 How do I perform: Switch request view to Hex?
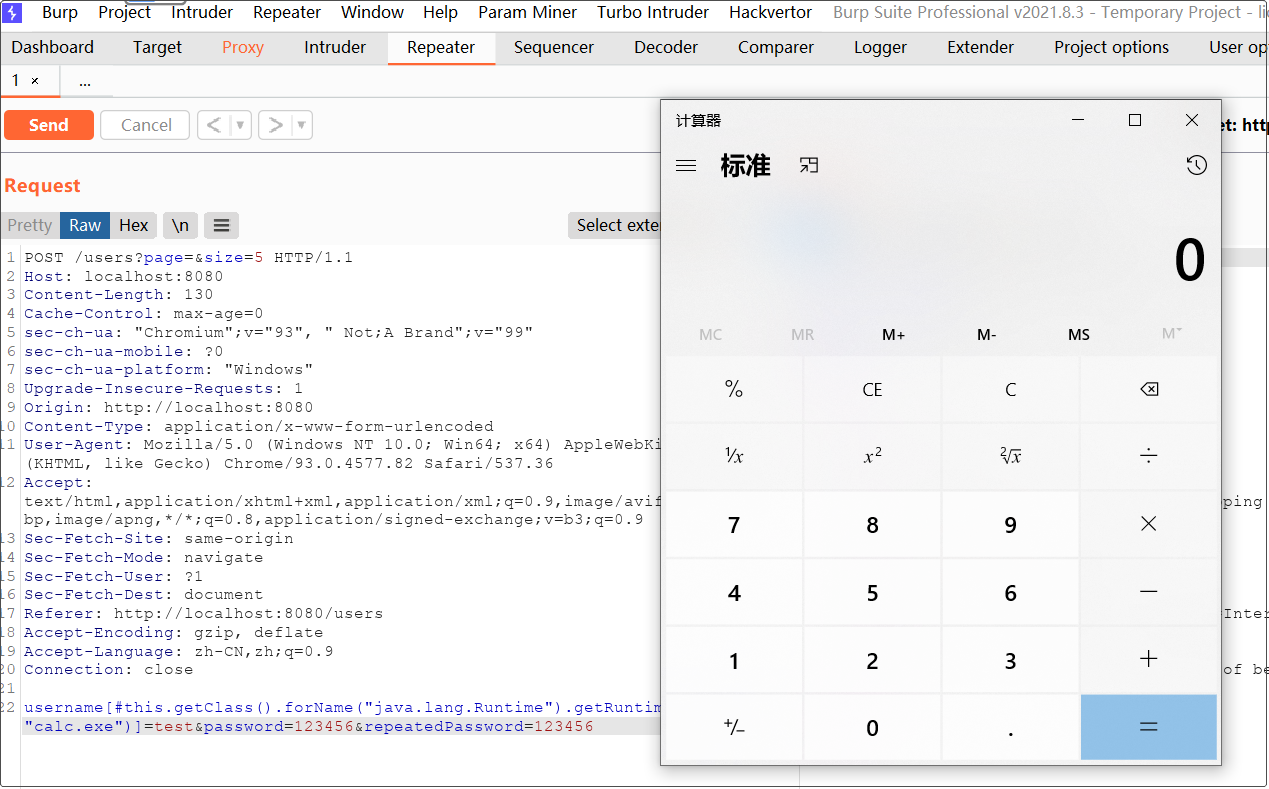(134, 225)
